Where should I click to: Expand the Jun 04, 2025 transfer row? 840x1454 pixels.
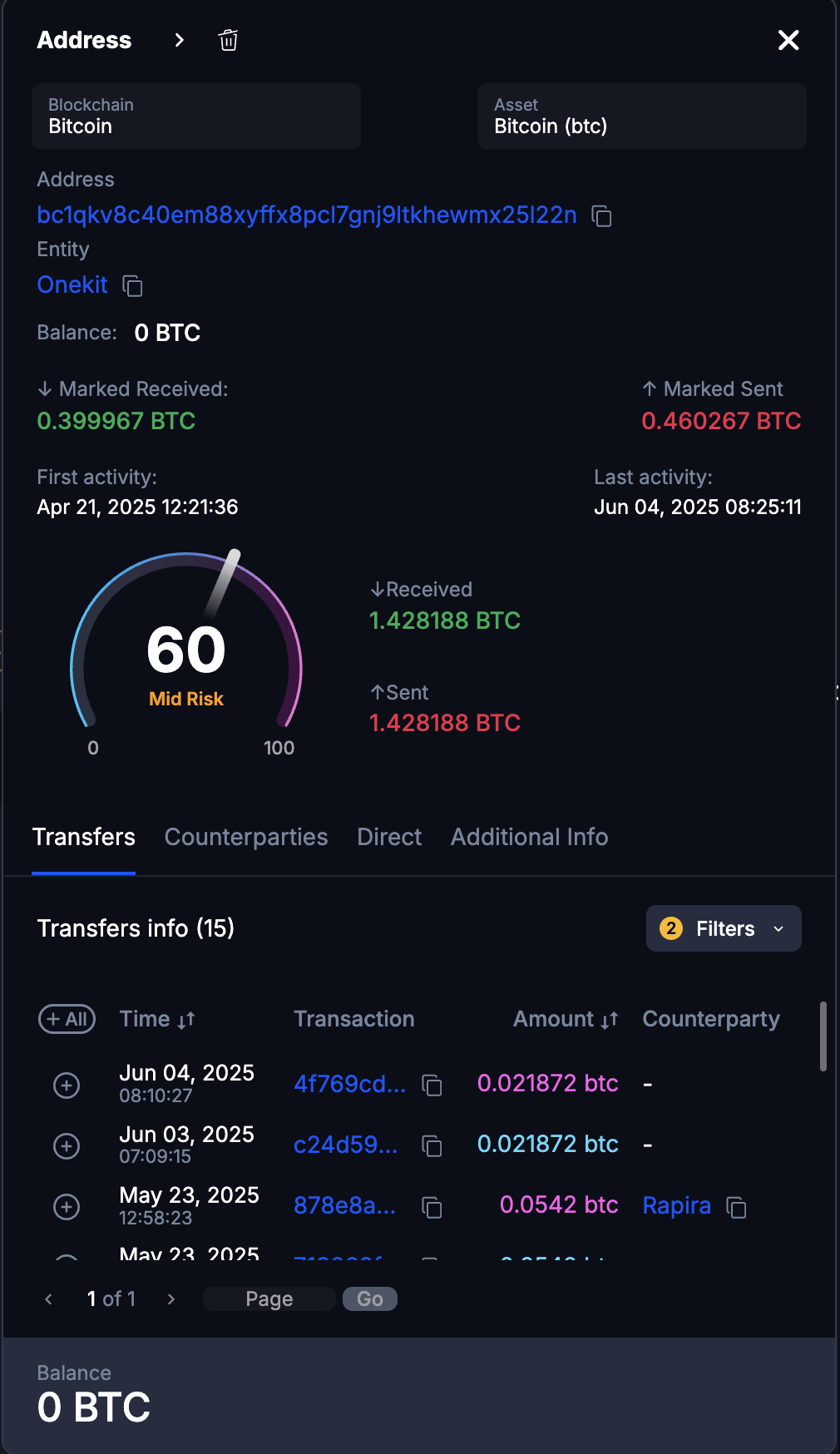click(x=67, y=1085)
